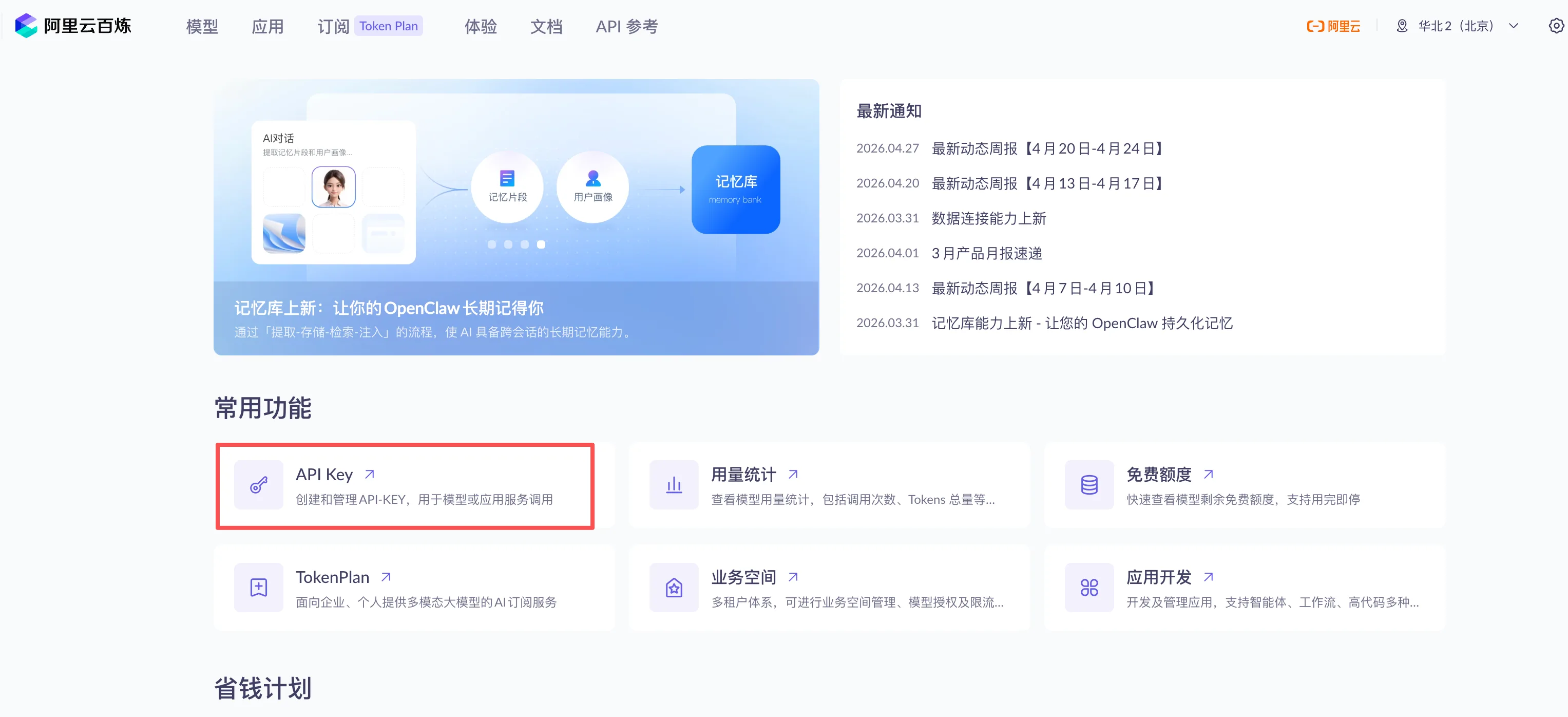Open notice 数据连接能力上新
This screenshot has width=1568, height=717.
coord(988,218)
